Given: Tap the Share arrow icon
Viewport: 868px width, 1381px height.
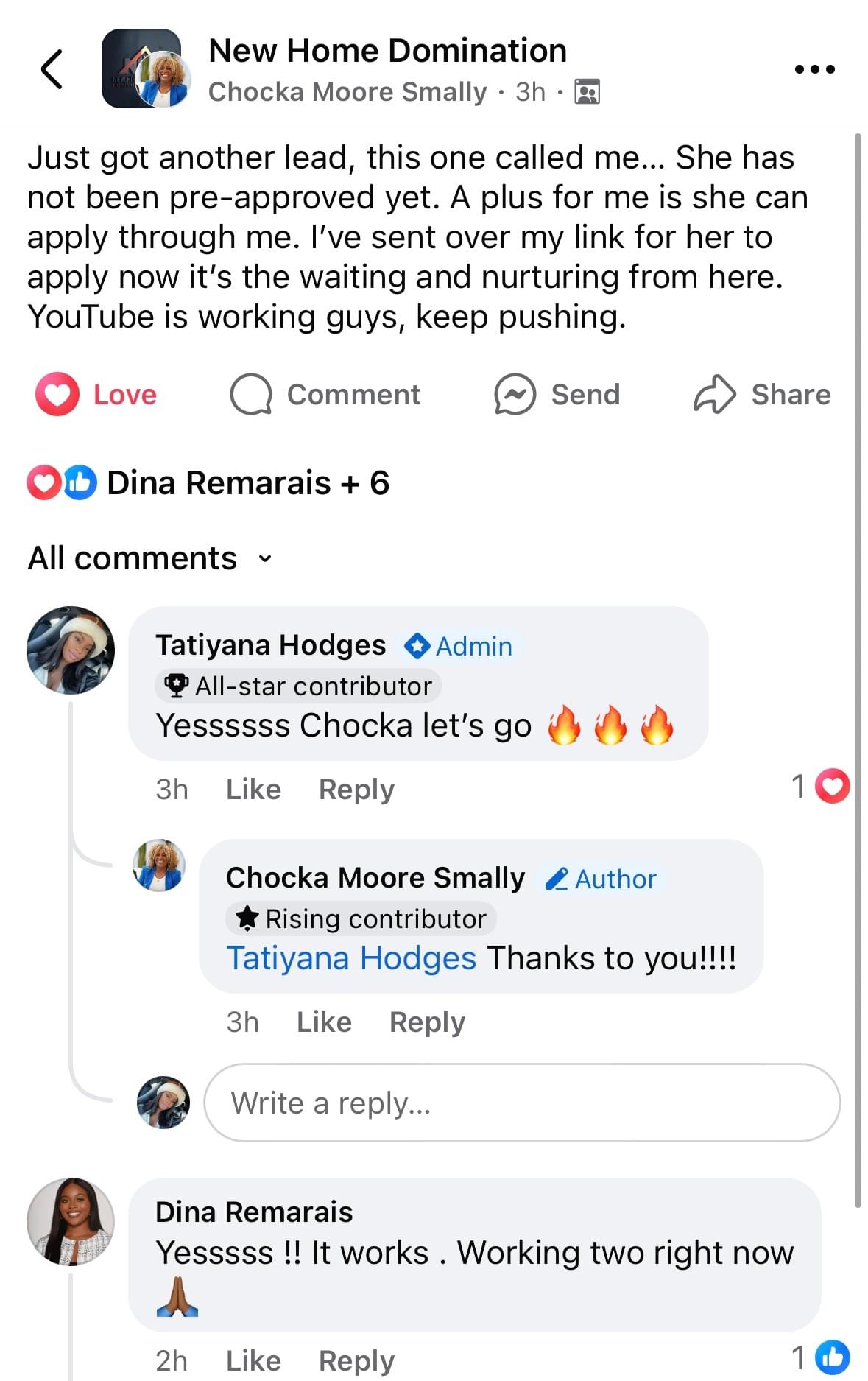Looking at the screenshot, I should 714,395.
